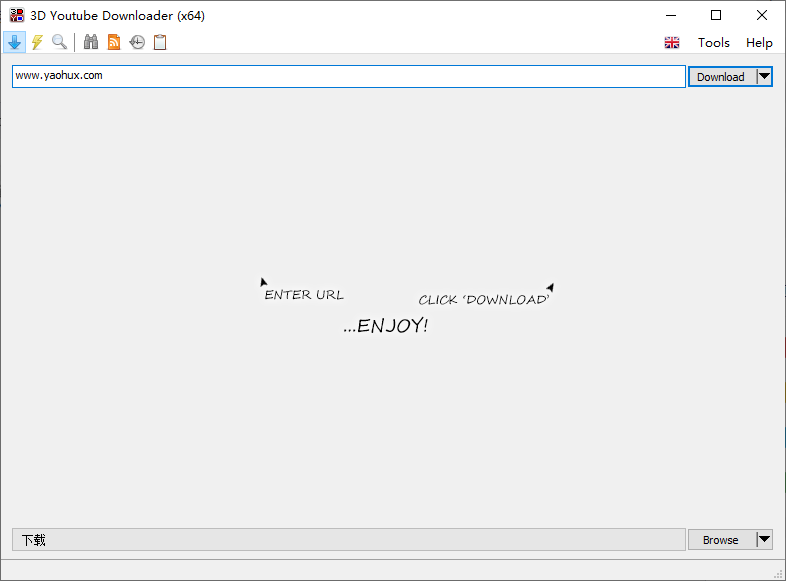This screenshot has width=786, height=581.
Task: Open the Tools menu
Action: click(714, 43)
